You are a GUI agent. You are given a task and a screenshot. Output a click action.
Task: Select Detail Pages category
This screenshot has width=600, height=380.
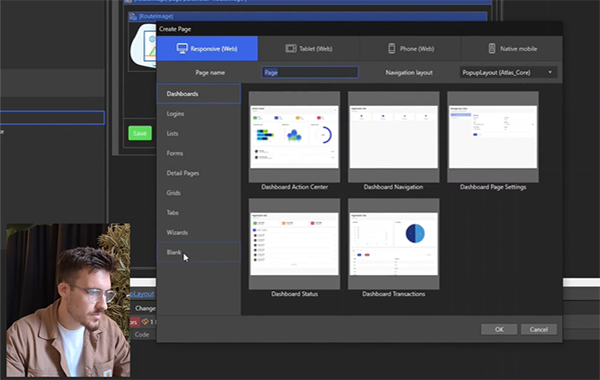tap(199, 173)
